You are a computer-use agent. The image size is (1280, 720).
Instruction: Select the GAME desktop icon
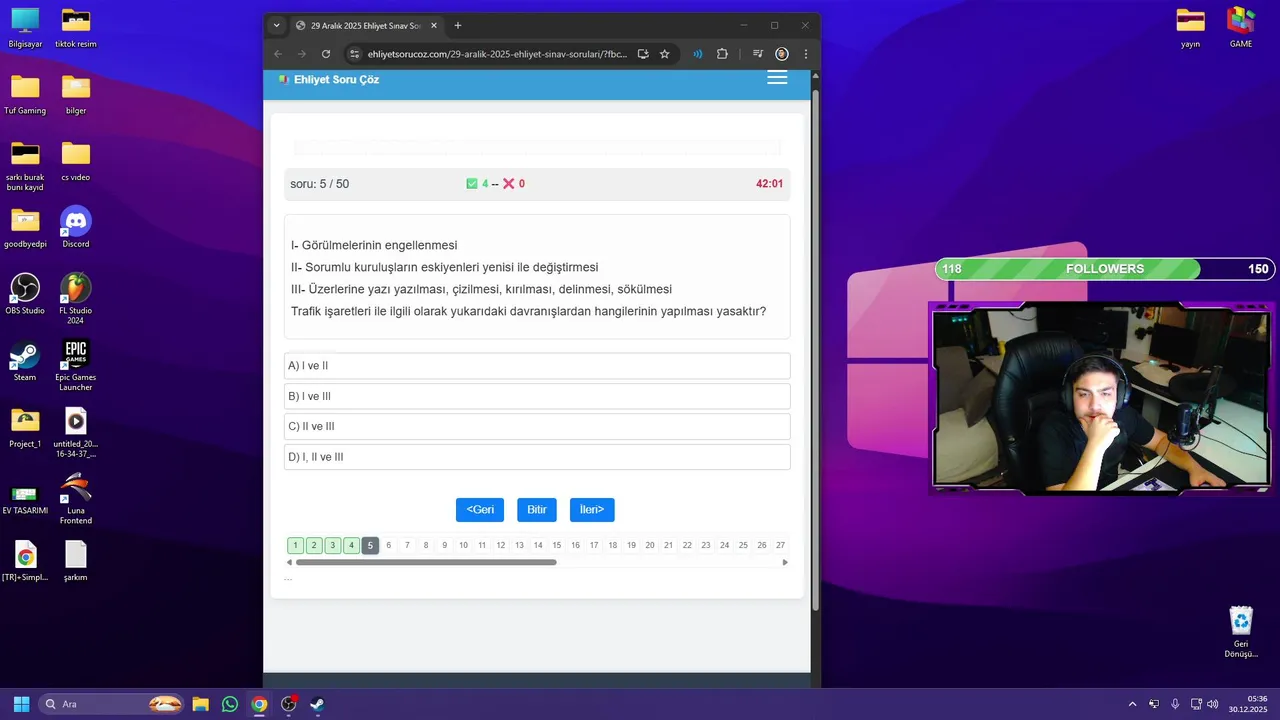tap(1241, 28)
